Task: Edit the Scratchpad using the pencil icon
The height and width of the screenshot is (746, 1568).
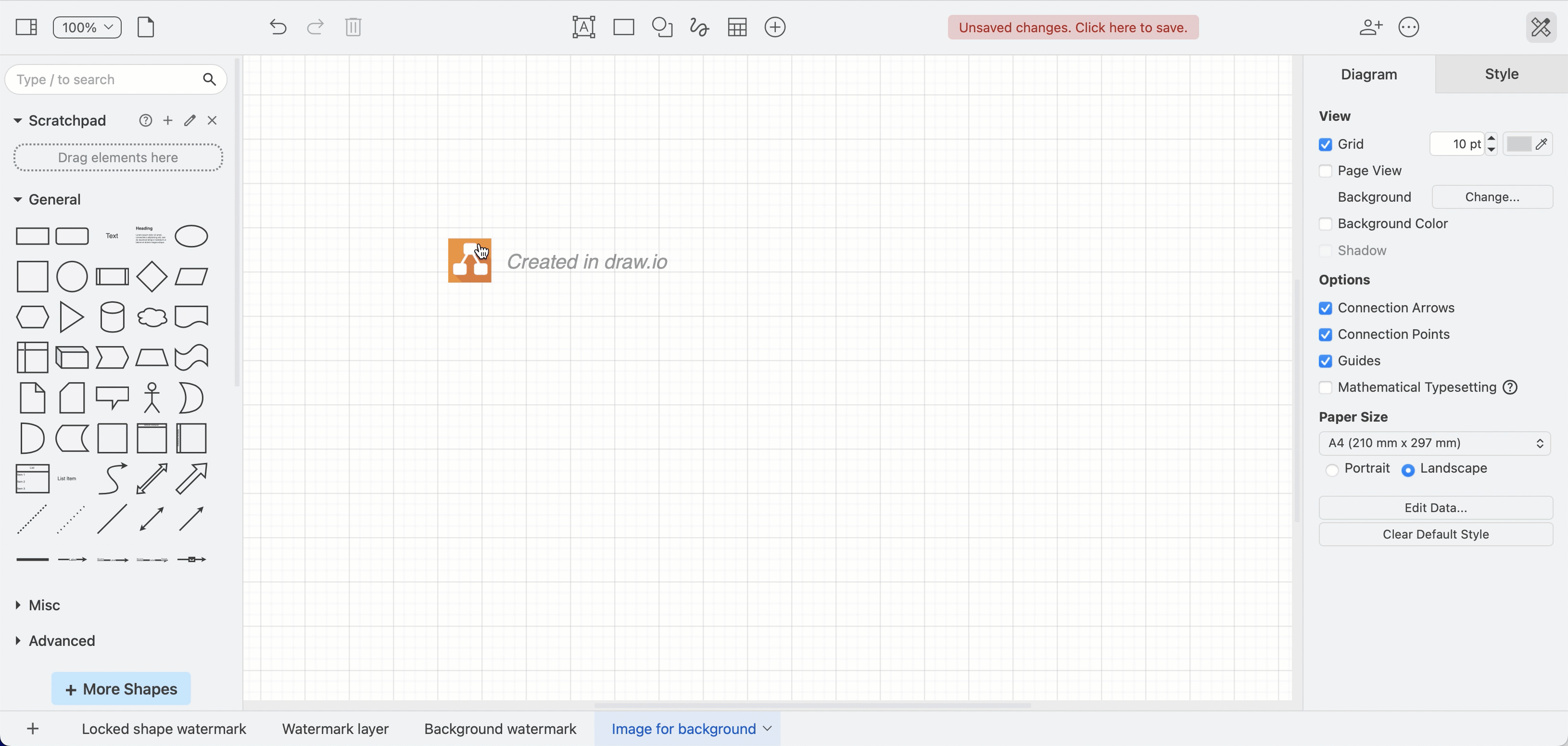Action: [x=190, y=120]
